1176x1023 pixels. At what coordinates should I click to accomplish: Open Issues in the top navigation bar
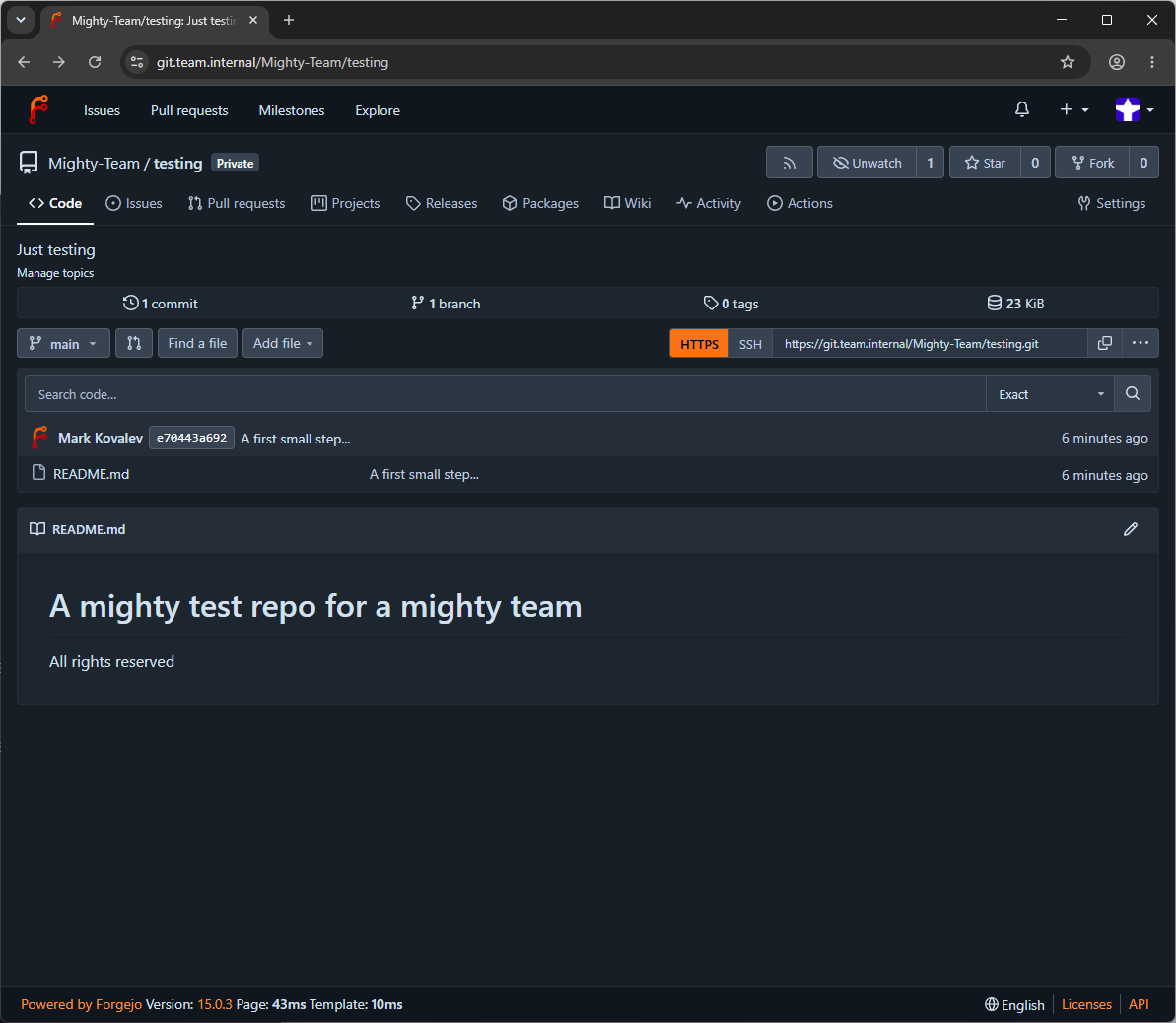point(102,110)
